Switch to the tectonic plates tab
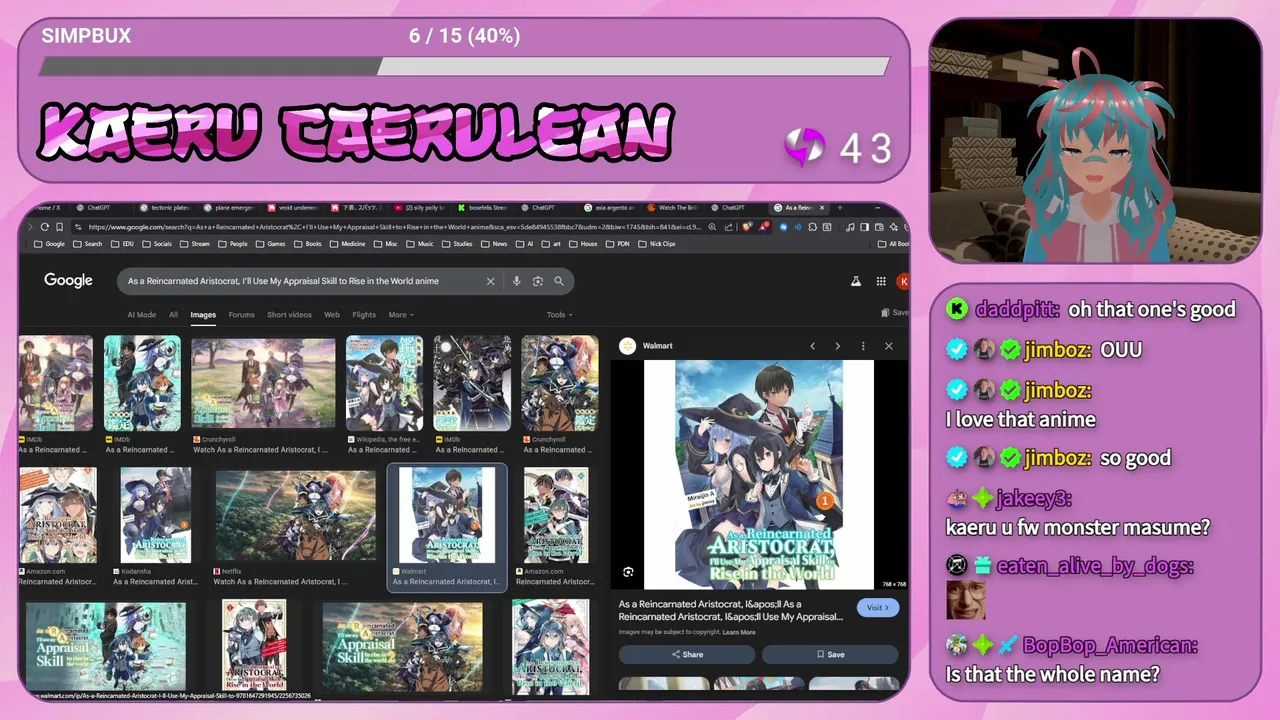Screen dimensions: 1280x720 [165, 208]
